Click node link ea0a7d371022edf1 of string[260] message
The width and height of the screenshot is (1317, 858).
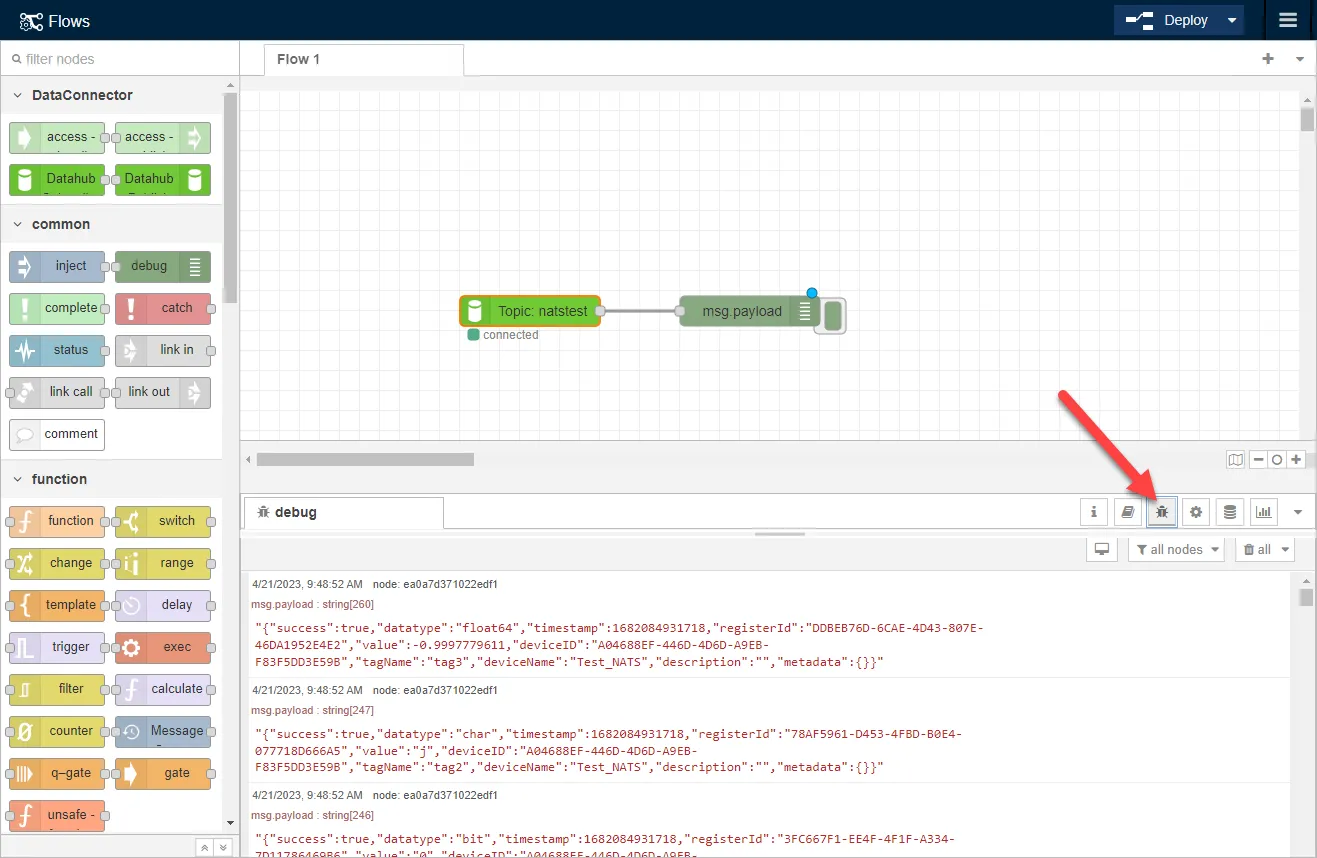[435, 584]
